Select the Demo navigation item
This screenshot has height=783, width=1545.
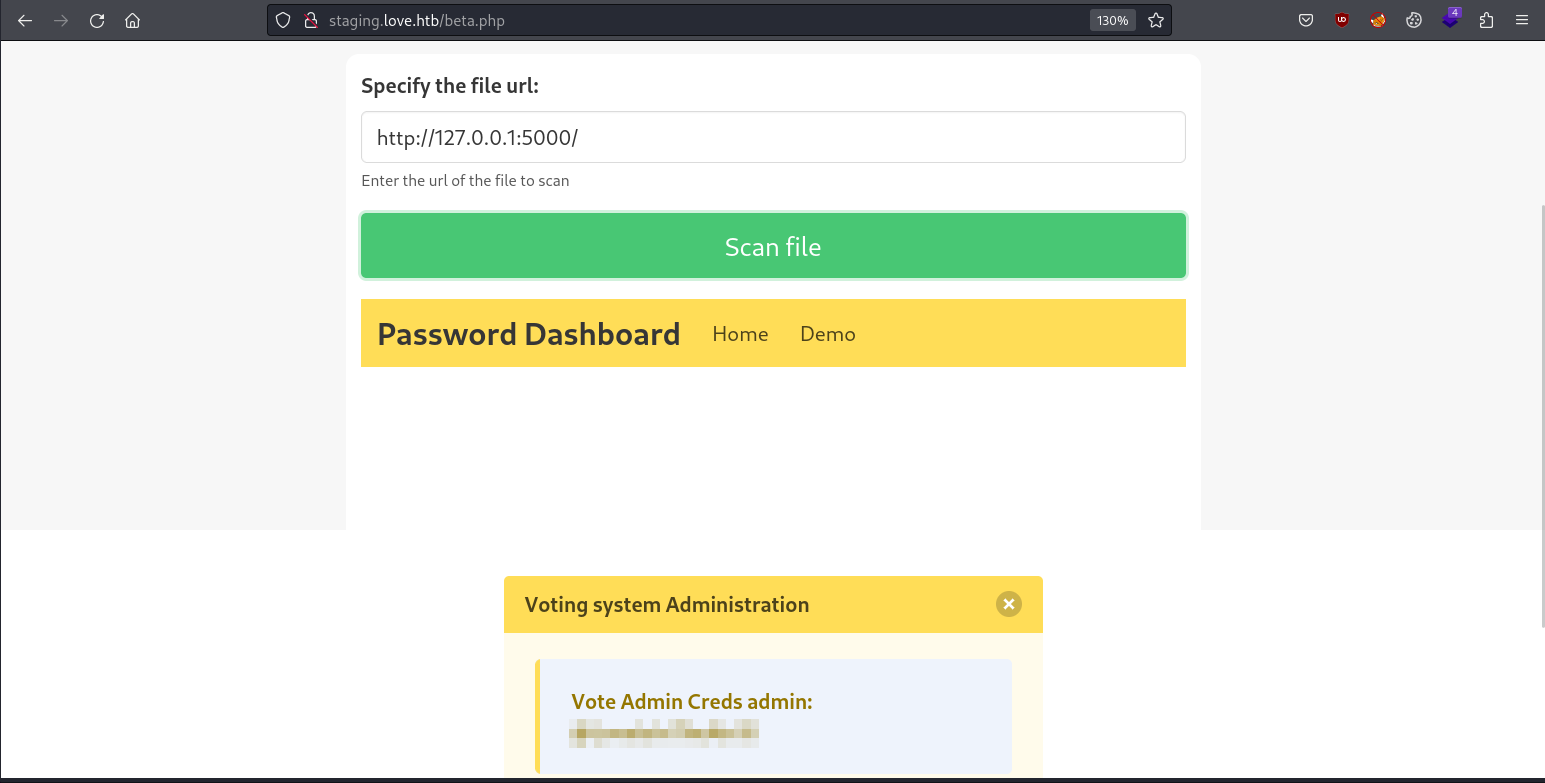click(x=827, y=333)
